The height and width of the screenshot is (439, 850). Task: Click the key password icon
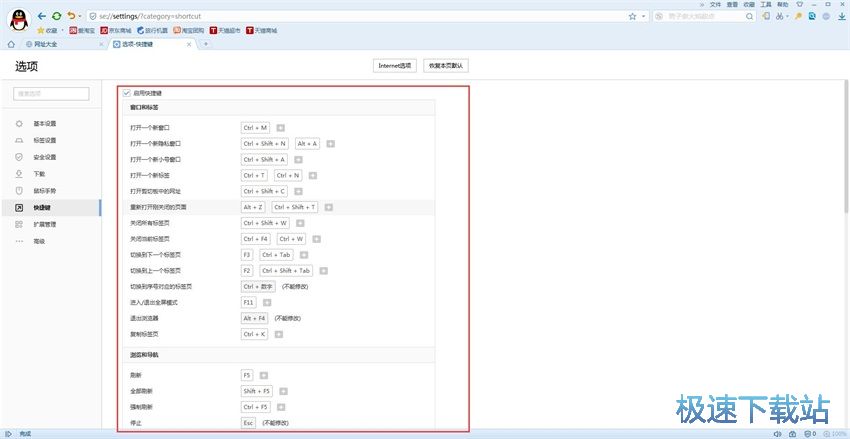(798, 17)
